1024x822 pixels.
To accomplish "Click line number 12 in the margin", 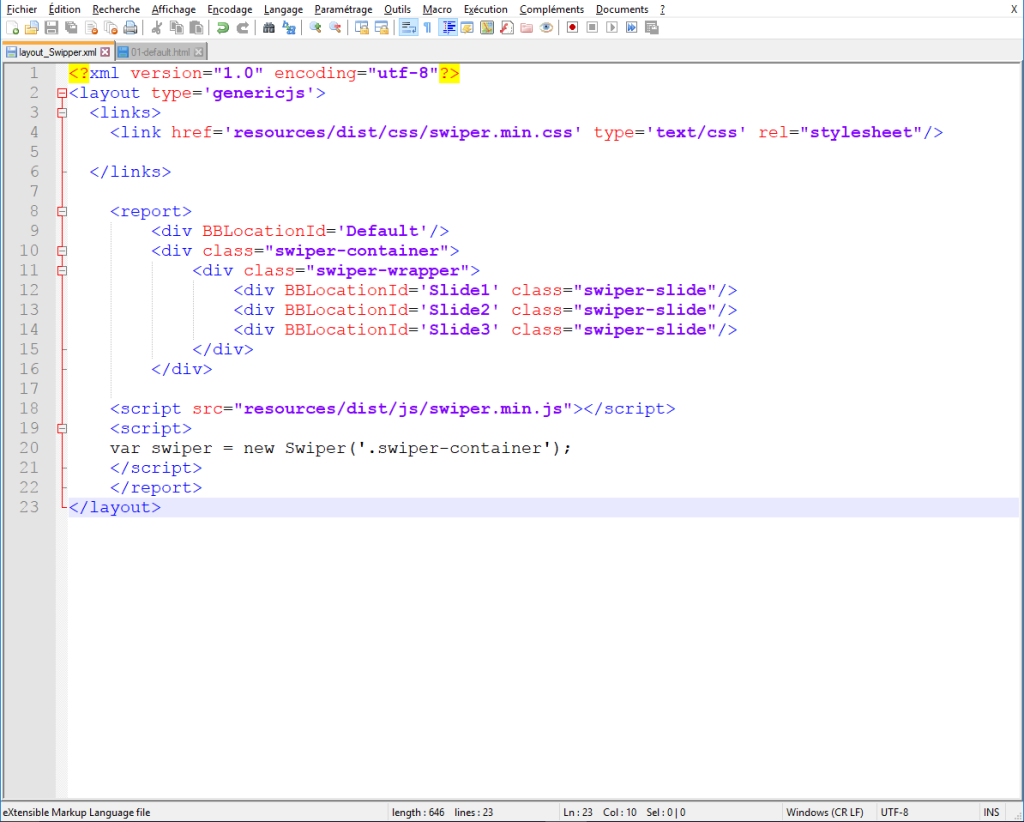I will pyautogui.click(x=29, y=290).
